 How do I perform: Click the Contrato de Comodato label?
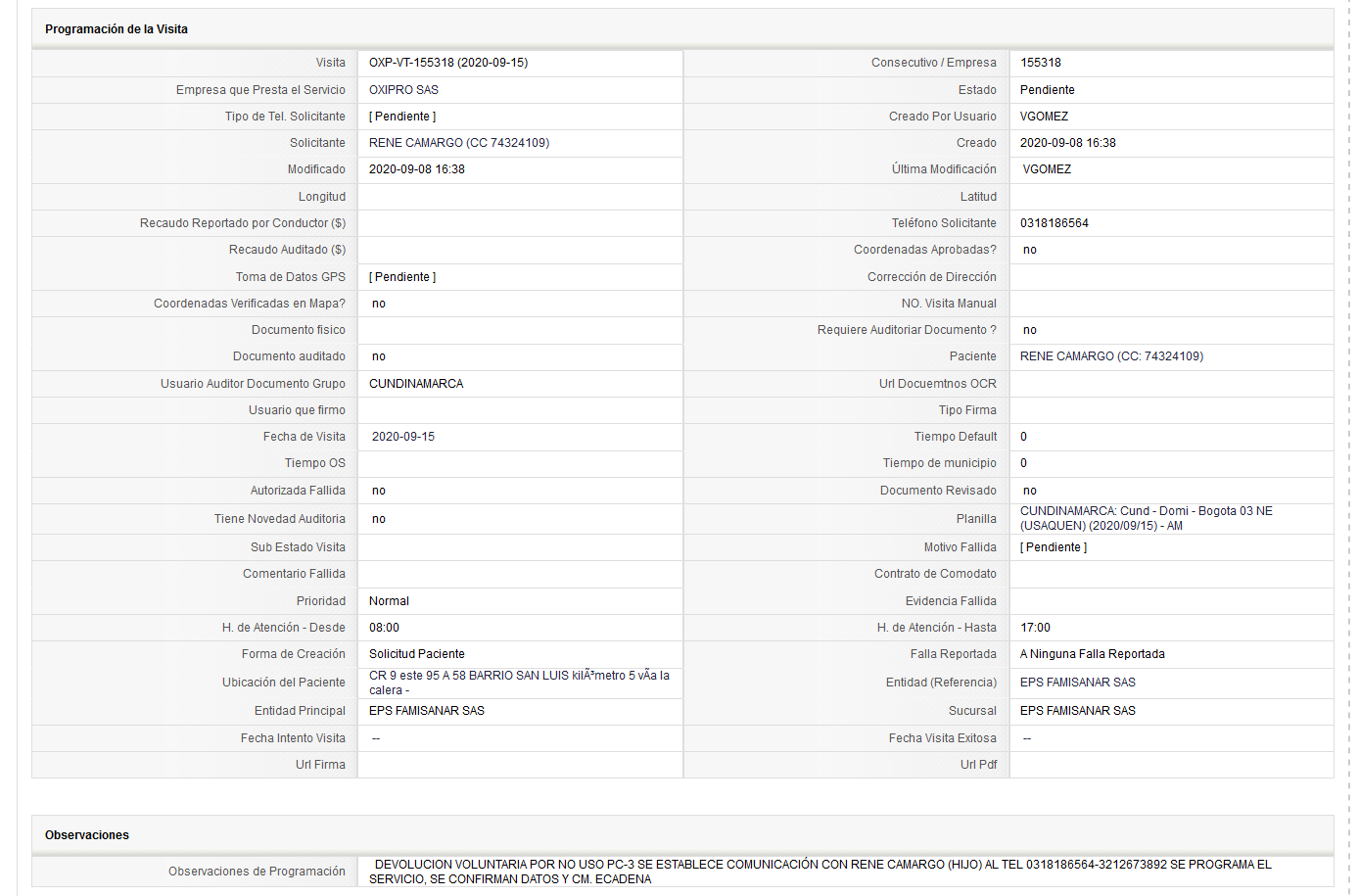(x=935, y=574)
